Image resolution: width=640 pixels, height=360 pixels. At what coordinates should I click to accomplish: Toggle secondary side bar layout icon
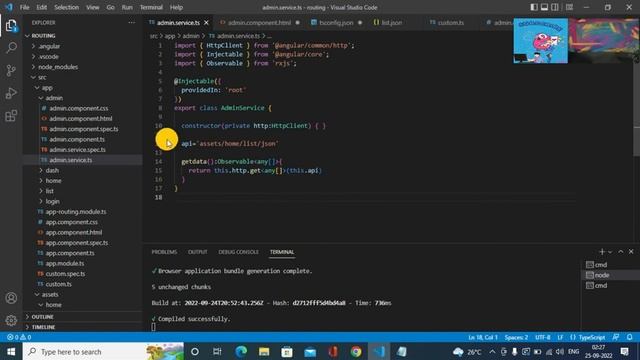(x=555, y=7)
